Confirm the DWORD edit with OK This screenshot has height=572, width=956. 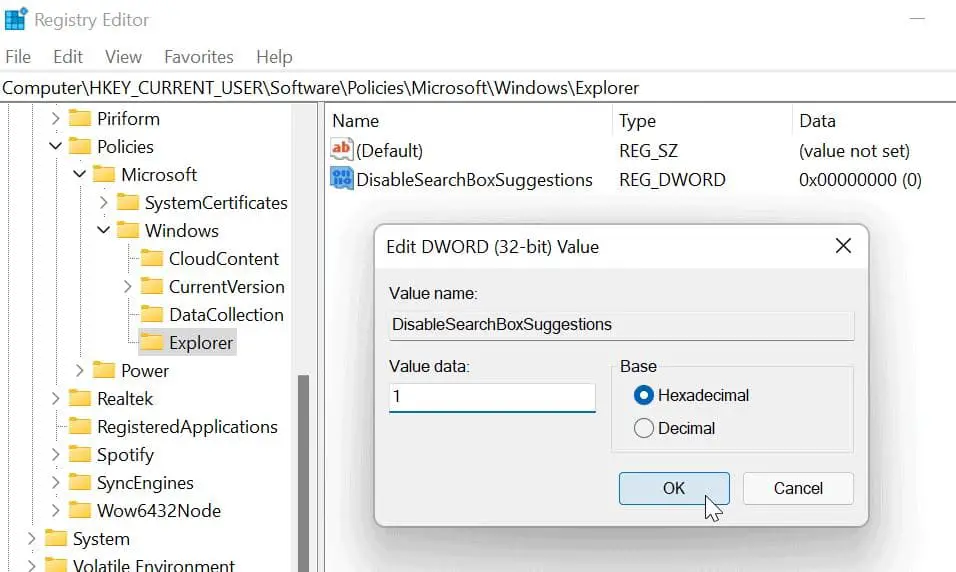coord(674,488)
